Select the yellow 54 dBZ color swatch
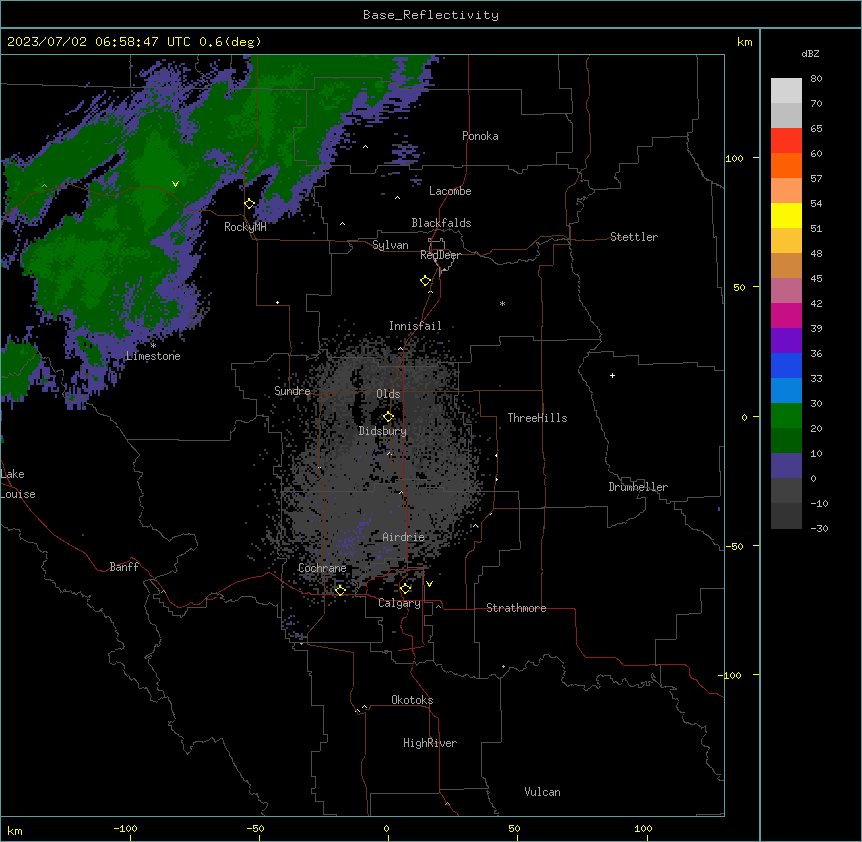The height and width of the screenshot is (842, 862). tap(786, 215)
